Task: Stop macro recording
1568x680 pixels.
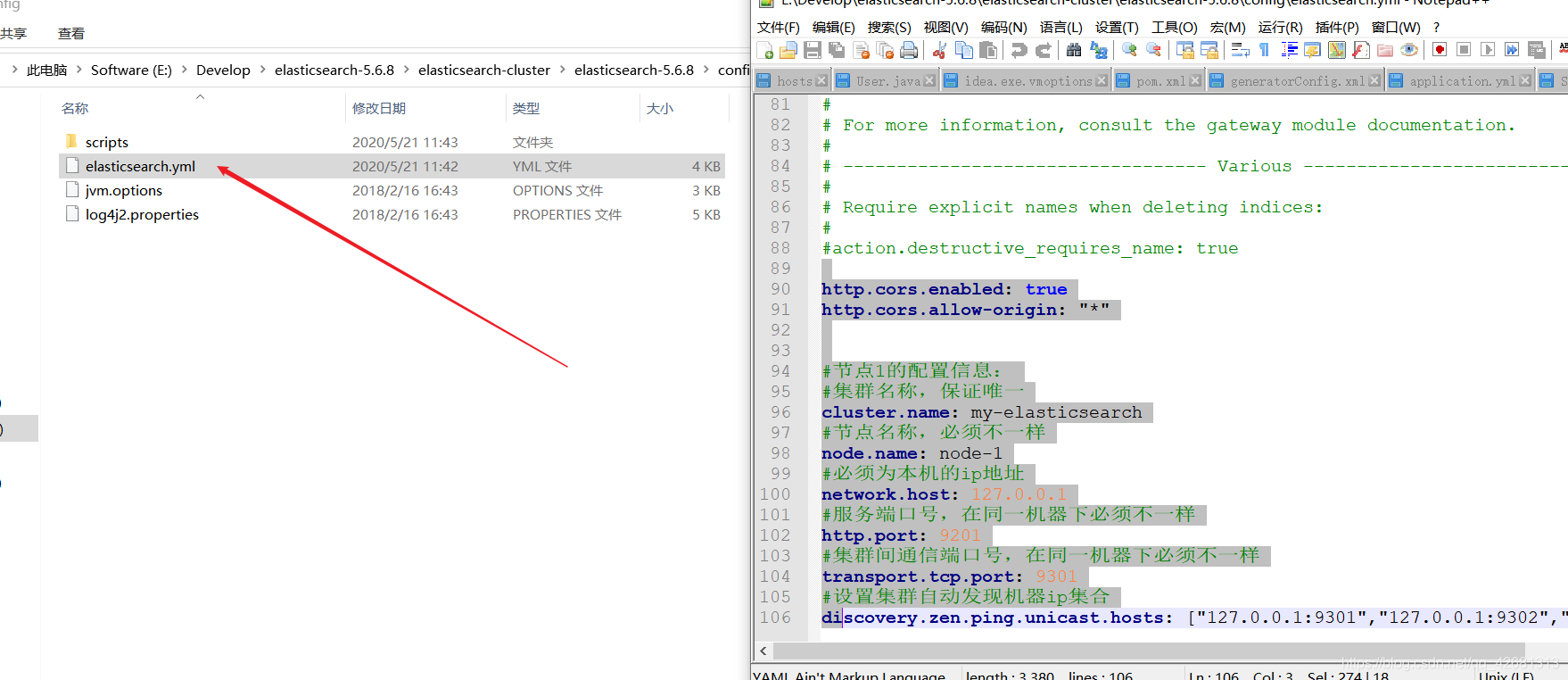Action: coord(1464,50)
